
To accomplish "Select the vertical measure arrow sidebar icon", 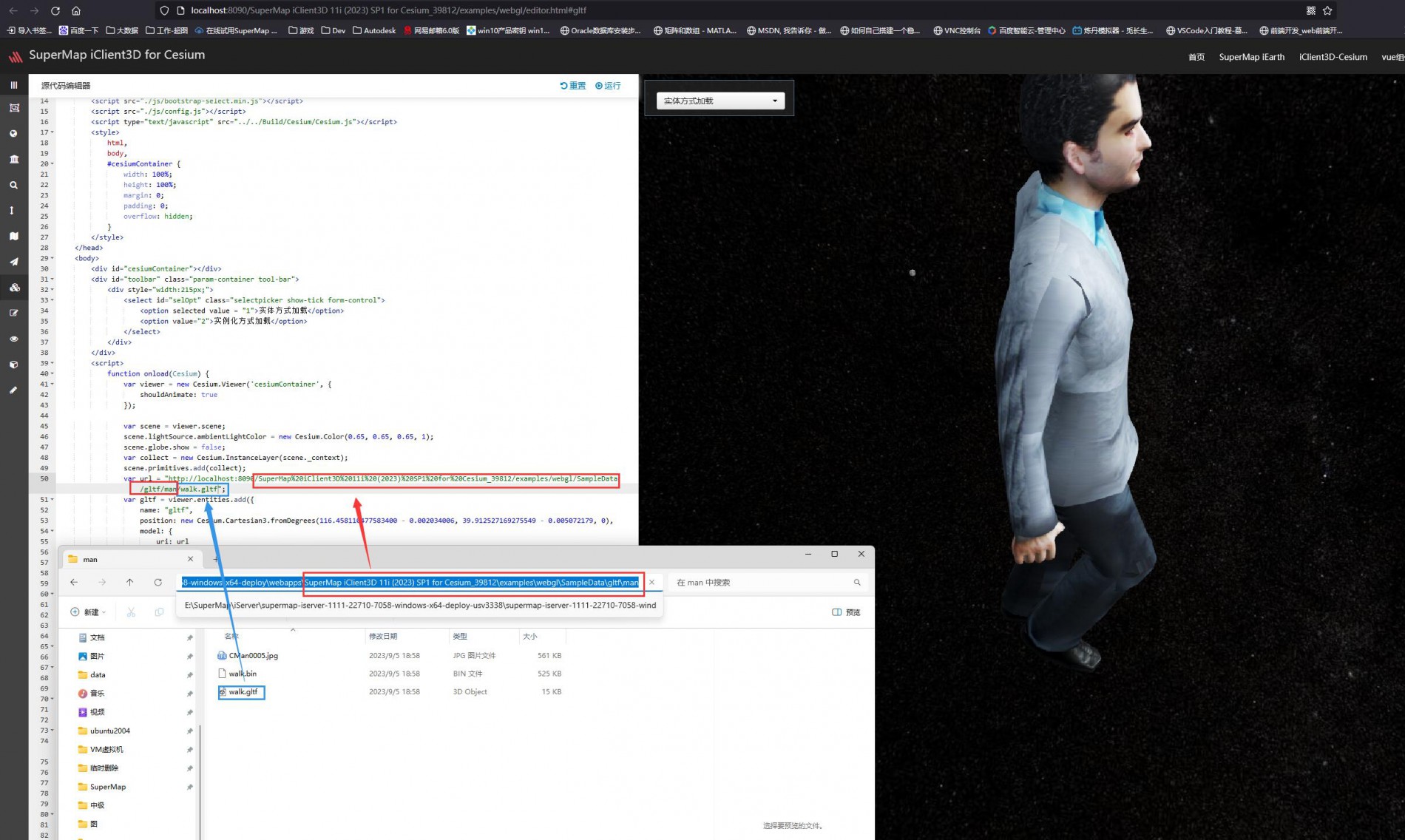I will click(13, 211).
